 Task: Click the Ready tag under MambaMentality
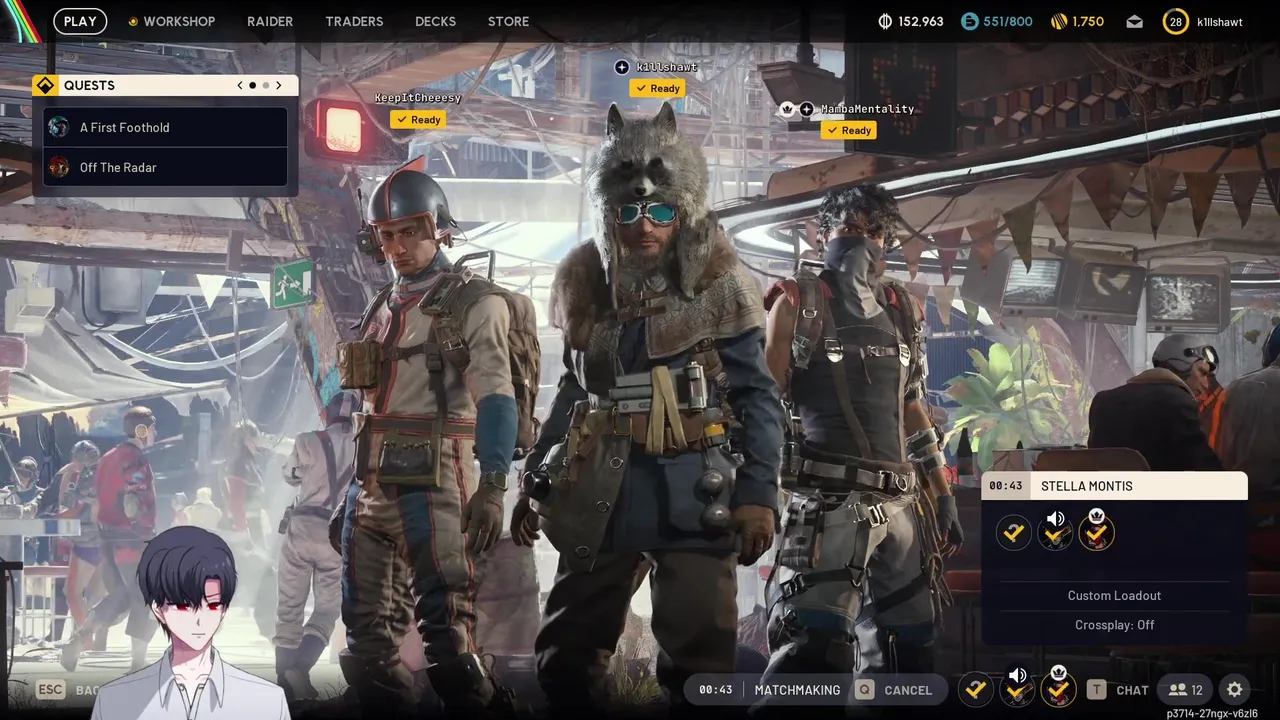pos(849,130)
